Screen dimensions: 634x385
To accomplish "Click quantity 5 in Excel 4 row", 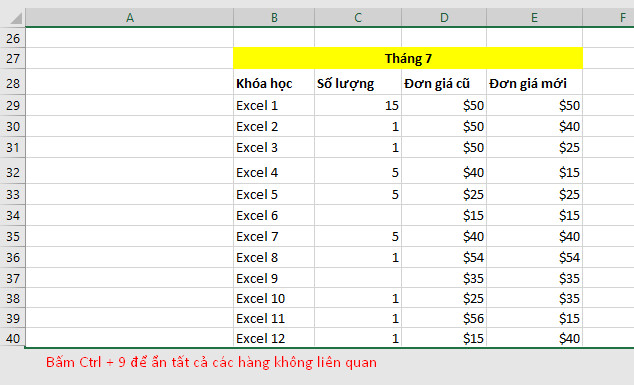I will coord(358,172).
